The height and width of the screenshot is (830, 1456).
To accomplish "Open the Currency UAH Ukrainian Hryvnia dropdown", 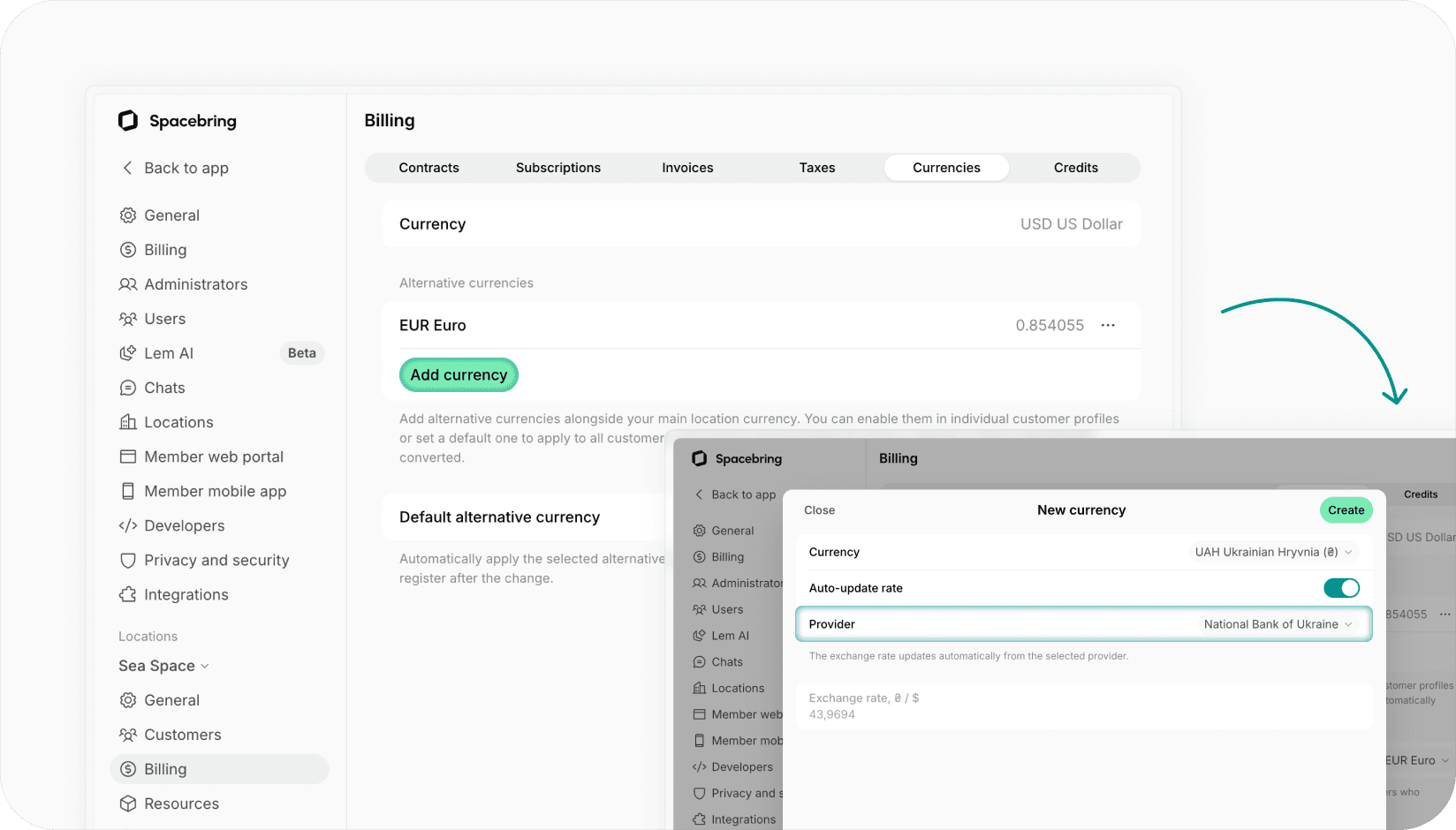I will [1273, 552].
